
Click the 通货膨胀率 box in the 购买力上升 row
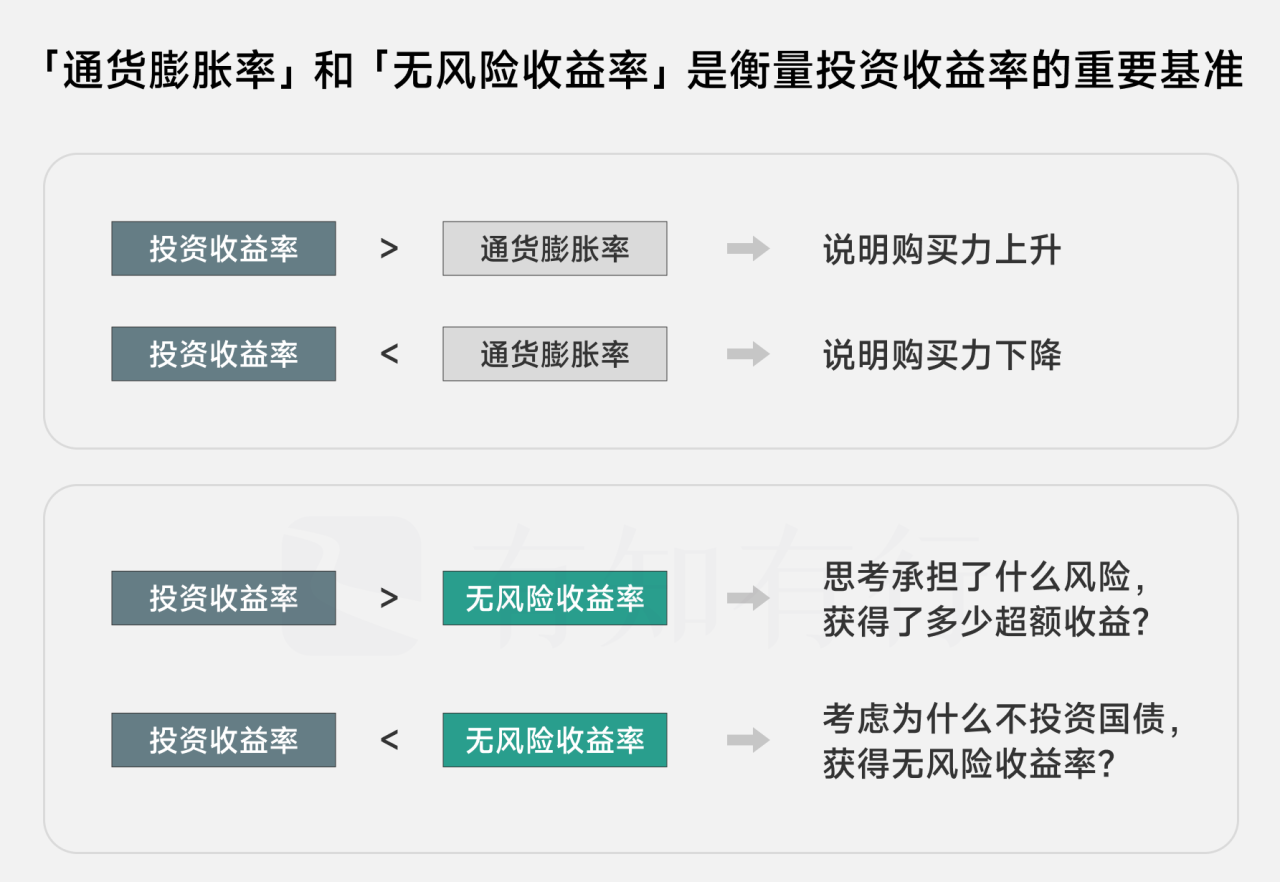[x=554, y=249]
